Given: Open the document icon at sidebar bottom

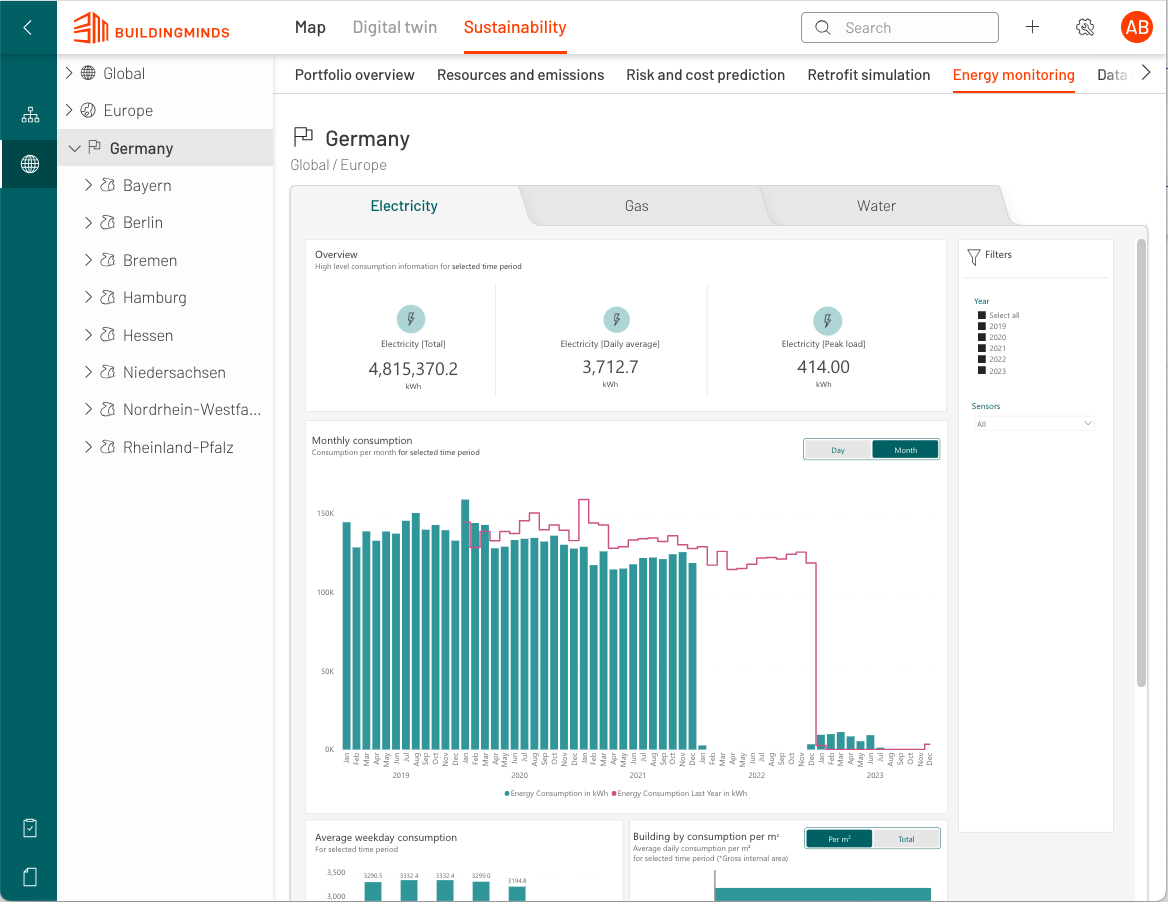Looking at the screenshot, I should click(30, 877).
